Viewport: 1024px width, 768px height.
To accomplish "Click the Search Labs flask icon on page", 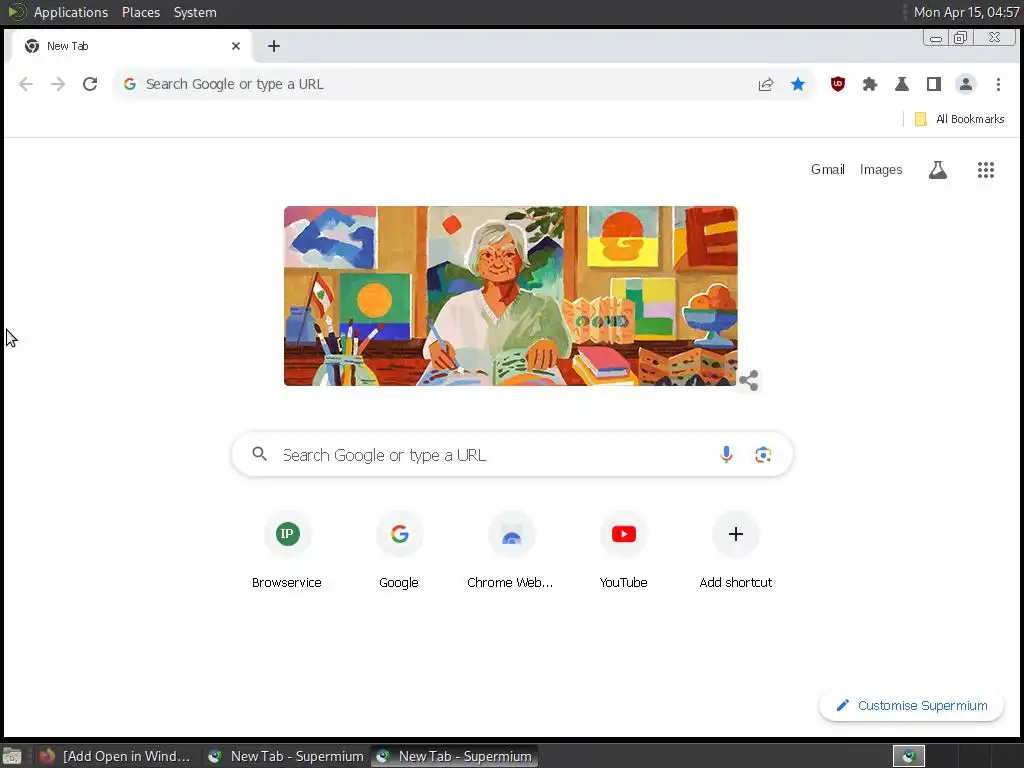I will [x=938, y=170].
